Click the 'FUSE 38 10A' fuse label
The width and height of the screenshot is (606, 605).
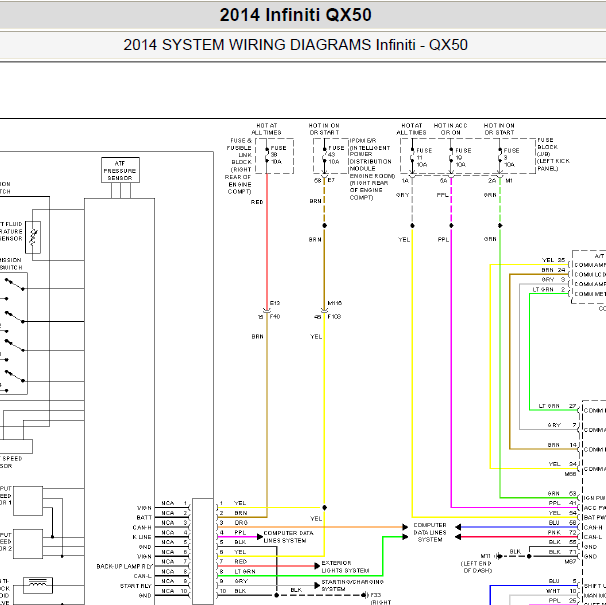[x=278, y=155]
